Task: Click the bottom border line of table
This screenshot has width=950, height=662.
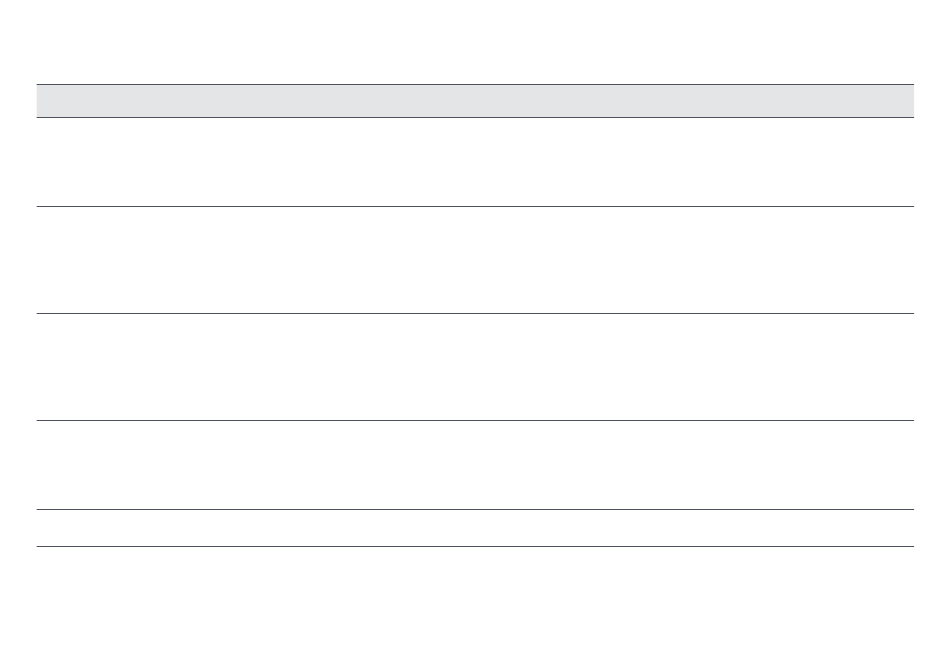Action: click(475, 546)
